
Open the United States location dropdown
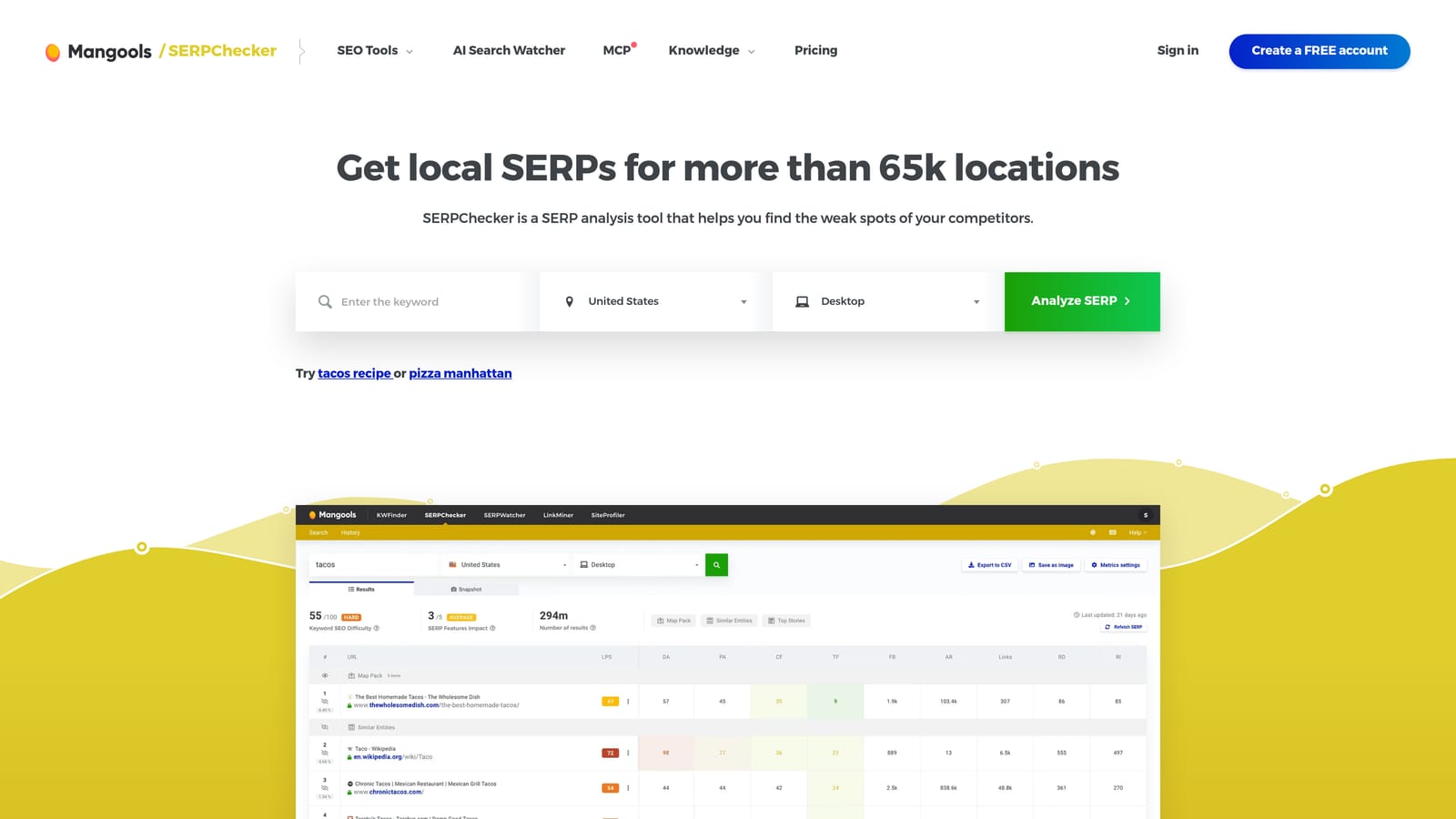click(x=655, y=301)
